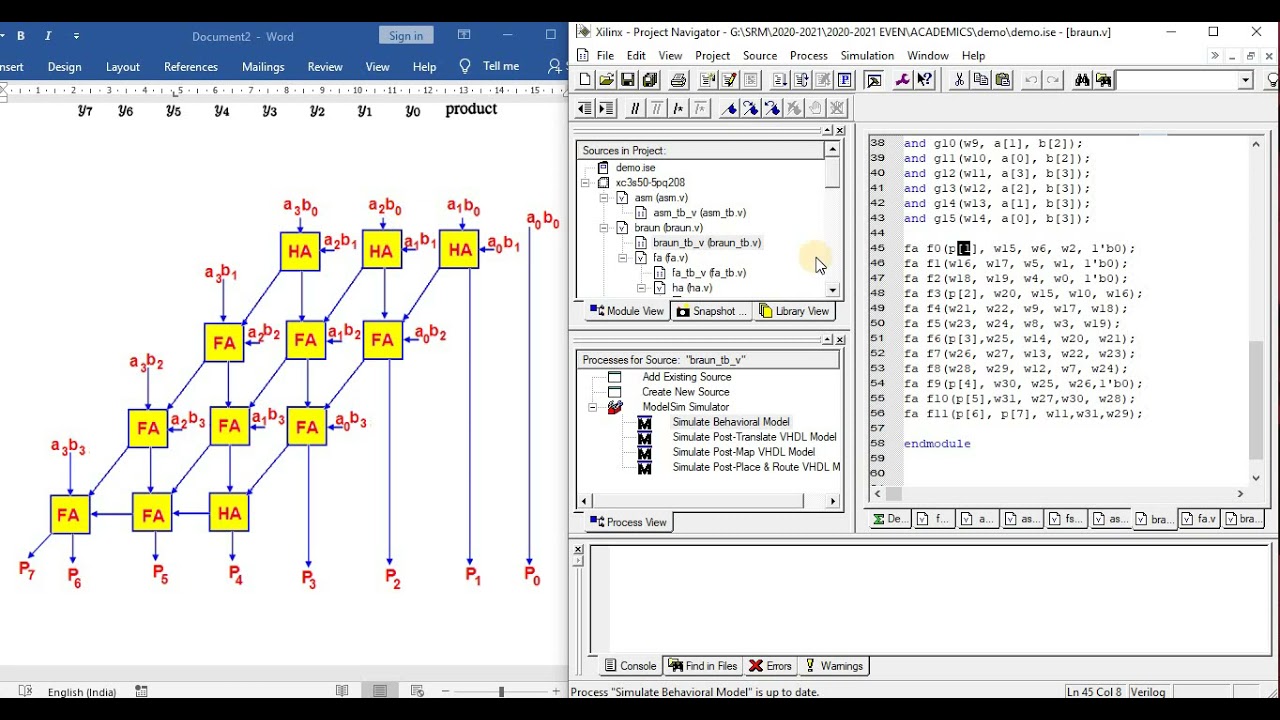Close the Sources in Project panel

coord(840,131)
